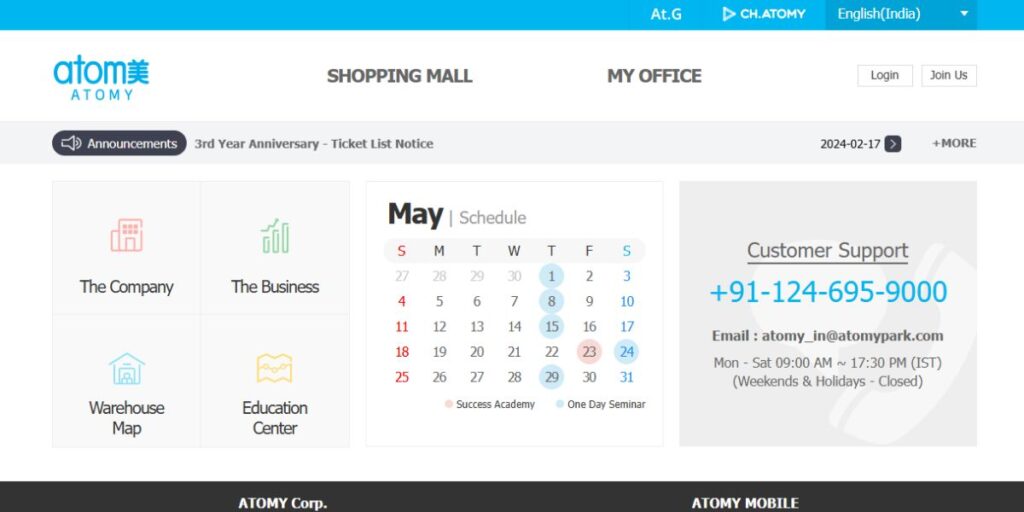Click calendar date 18

(x=402, y=352)
